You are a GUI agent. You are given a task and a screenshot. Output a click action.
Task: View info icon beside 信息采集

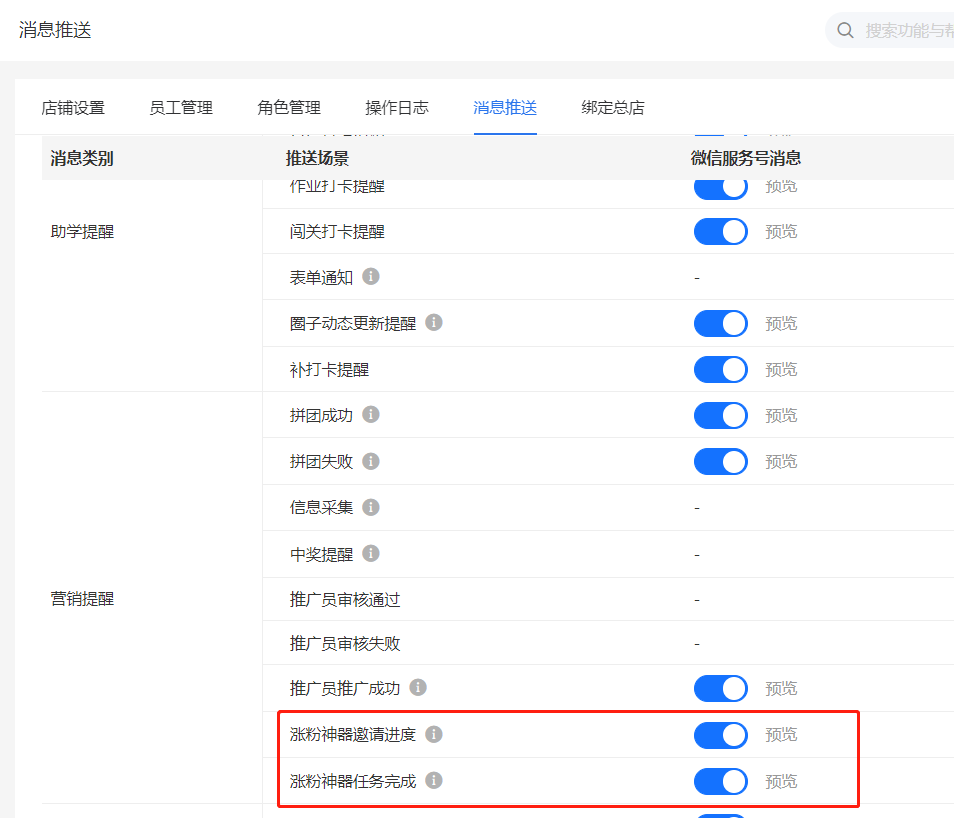[371, 507]
